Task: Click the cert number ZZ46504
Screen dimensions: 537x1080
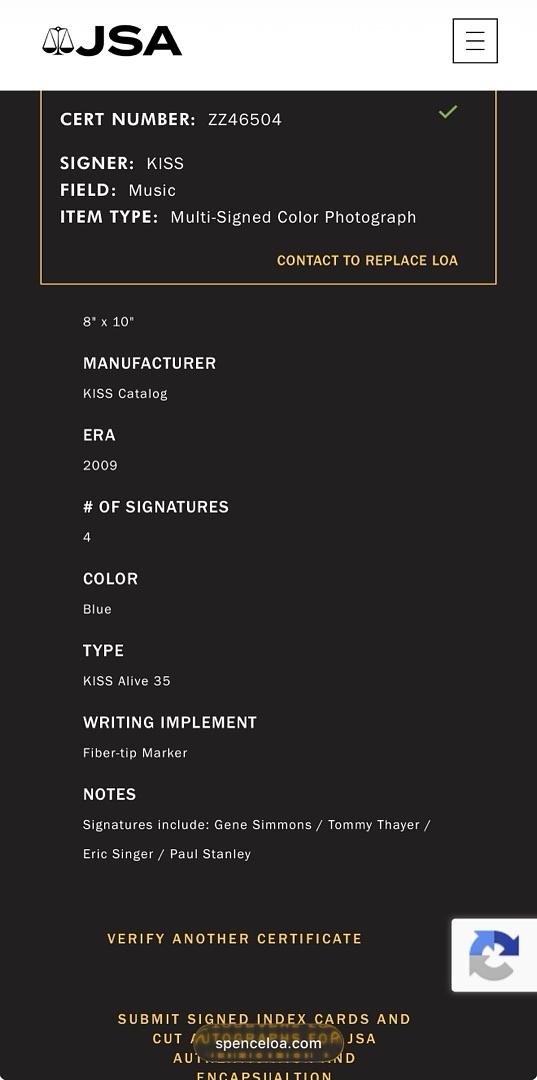Action: 245,120
